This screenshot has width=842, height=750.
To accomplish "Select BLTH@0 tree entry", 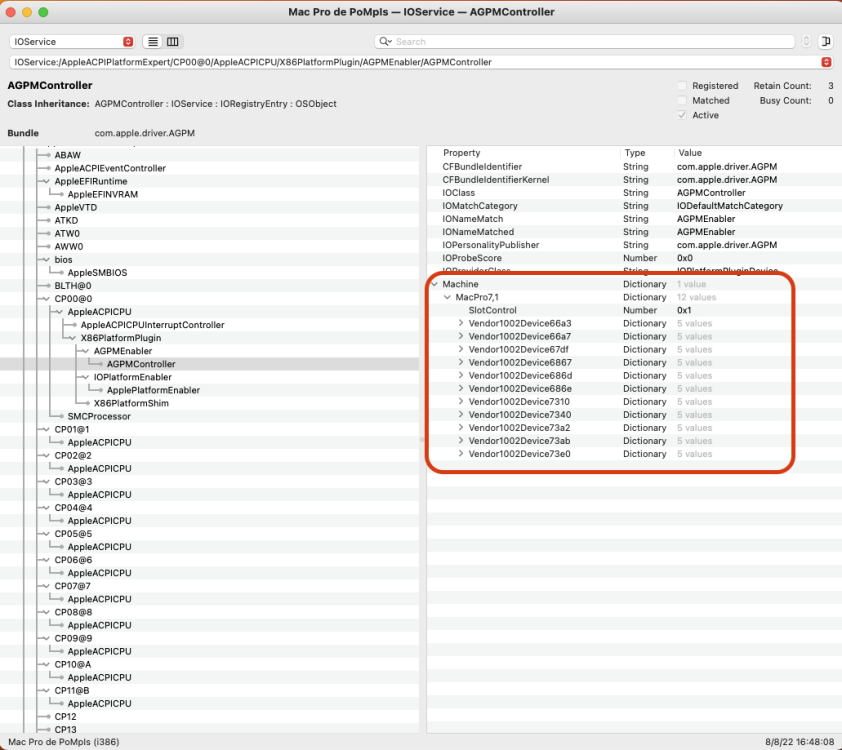I will click(72, 286).
